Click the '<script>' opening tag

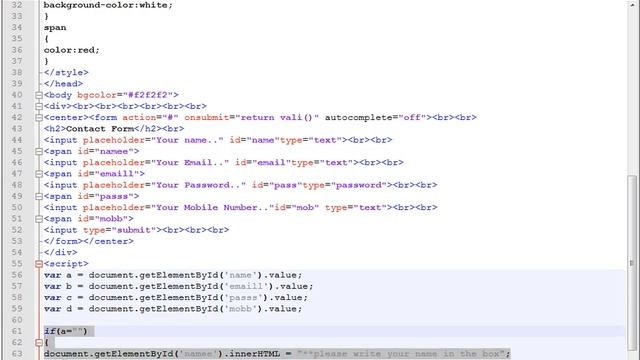pyautogui.click(x=66, y=264)
